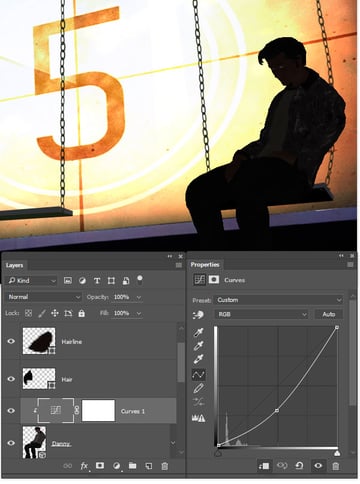Viewport: 360px width, 484px height.
Task: Select the gray point eyedropper
Action: [199, 346]
